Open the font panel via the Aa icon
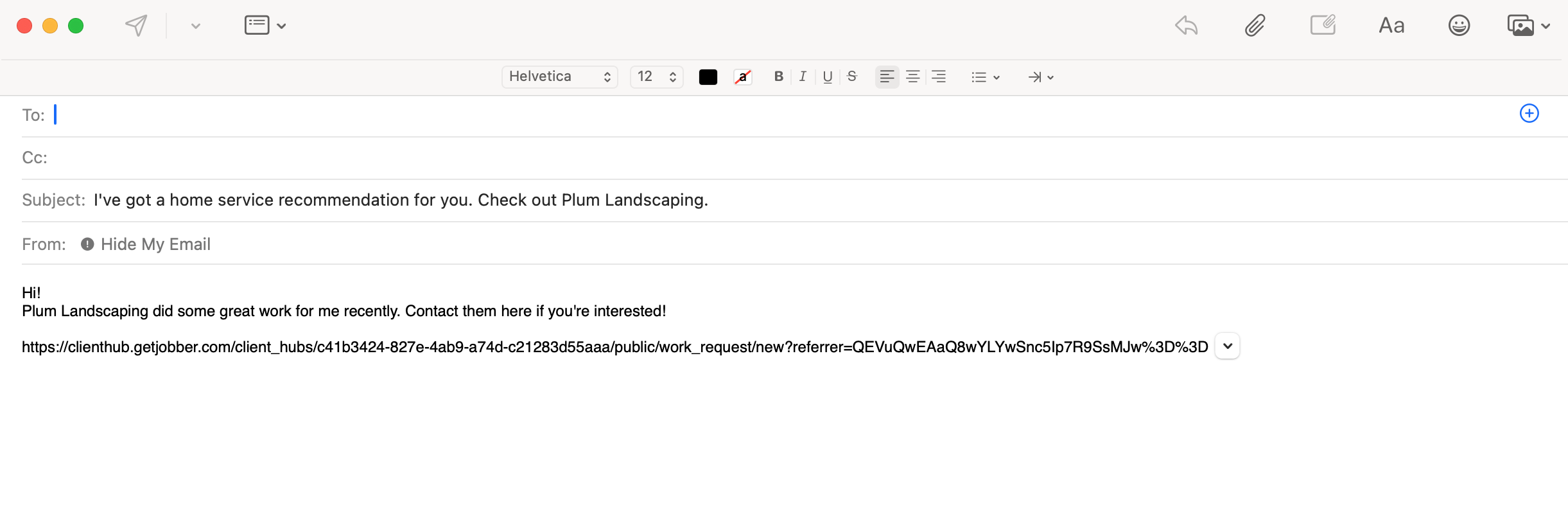This screenshot has width=1568, height=509. [1391, 25]
